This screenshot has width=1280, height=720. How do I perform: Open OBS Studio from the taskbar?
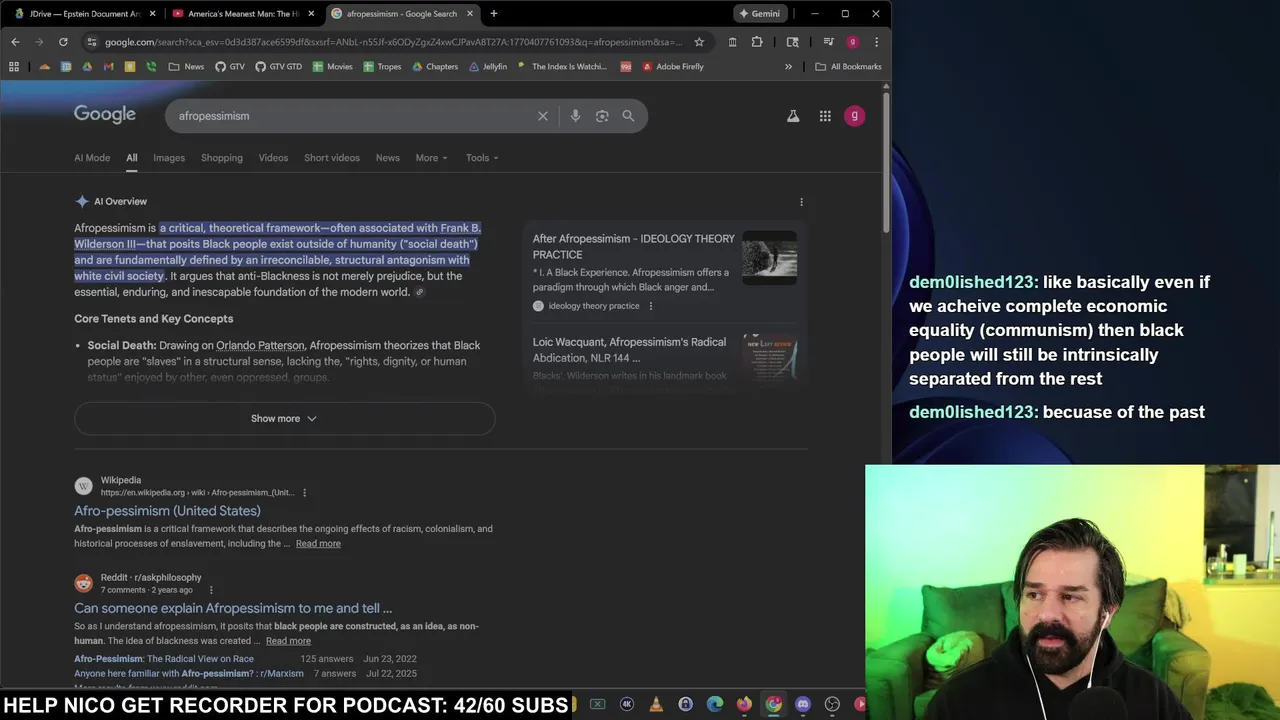tap(832, 704)
